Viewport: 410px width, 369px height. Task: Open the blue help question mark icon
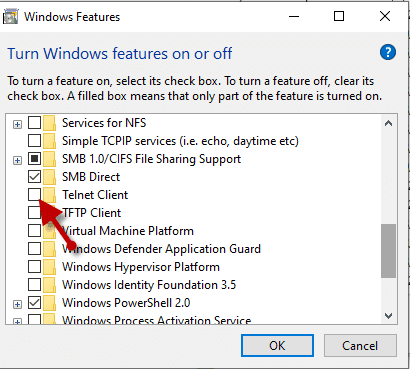(x=388, y=52)
